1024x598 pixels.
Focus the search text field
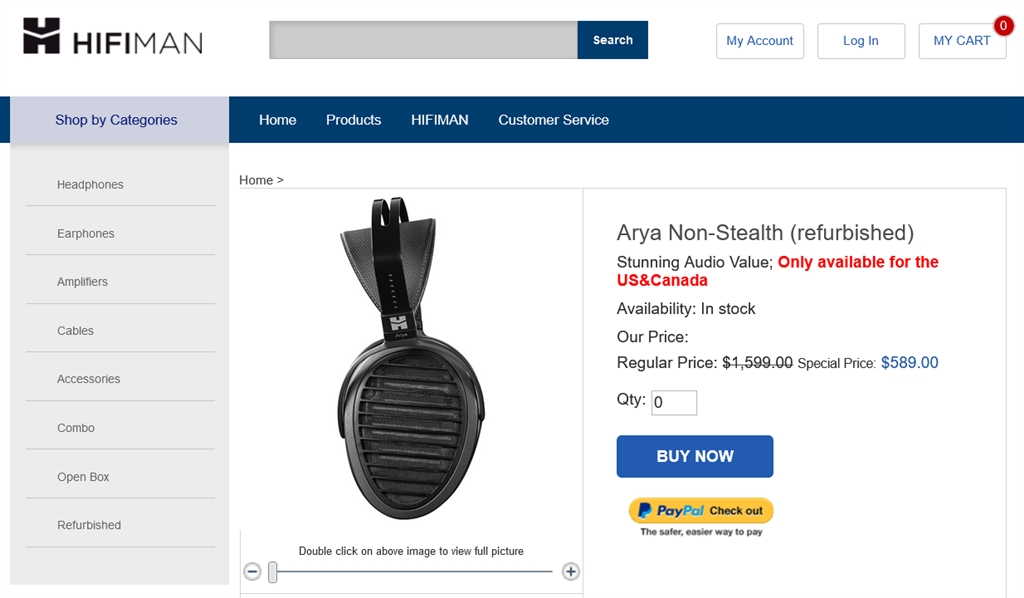pos(423,40)
